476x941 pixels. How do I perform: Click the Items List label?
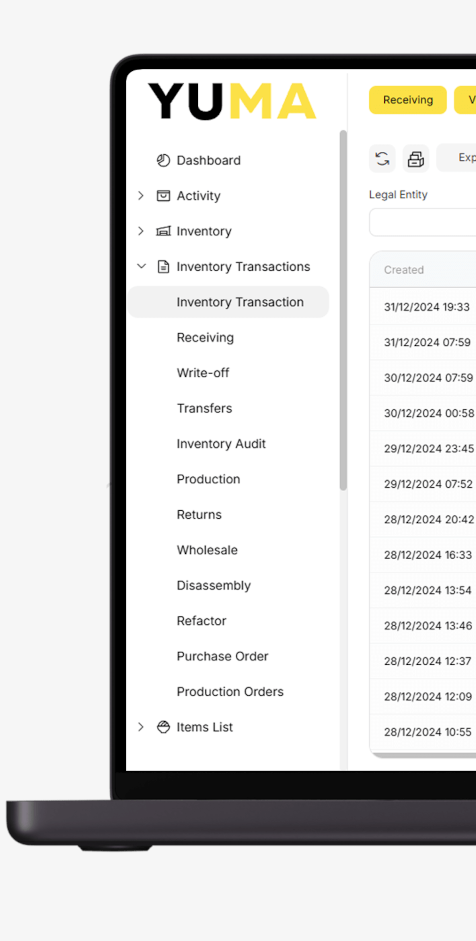pos(205,727)
